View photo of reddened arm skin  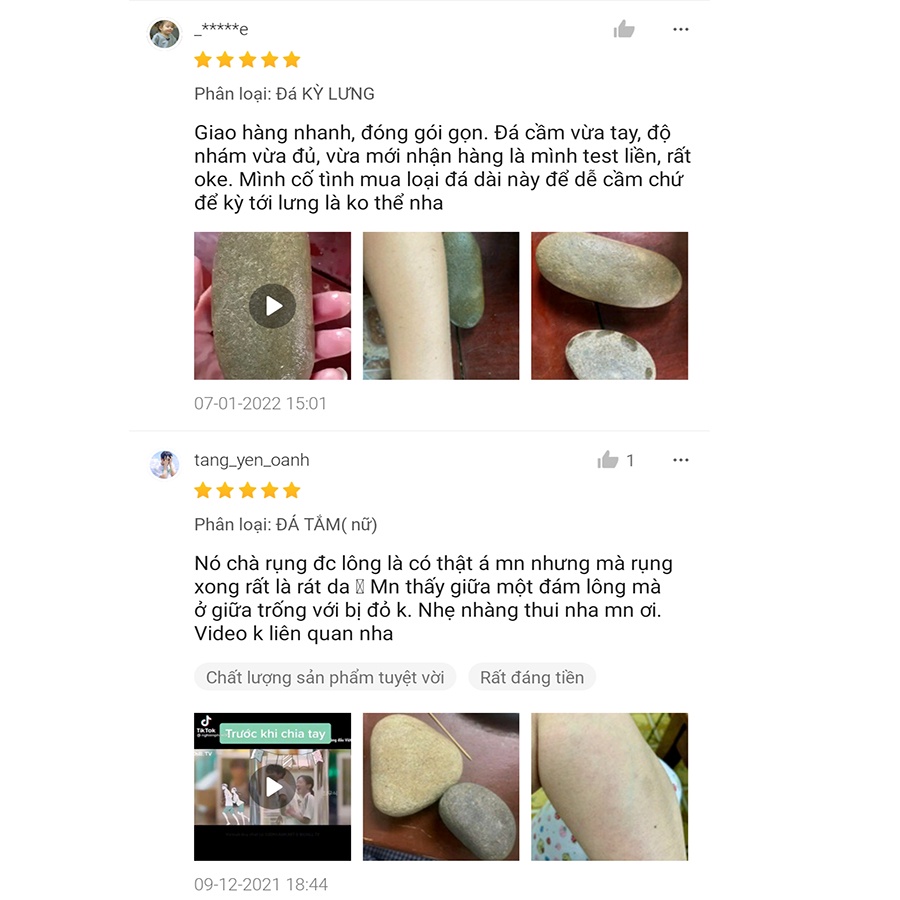pyautogui.click(x=610, y=787)
